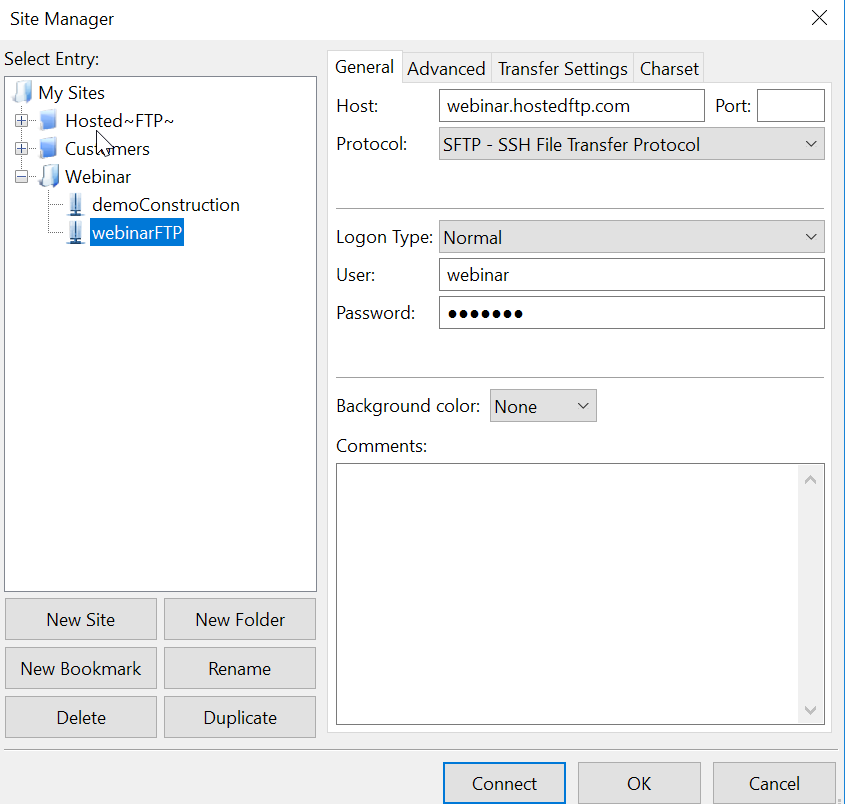Click the Webinar open folder icon
Image resolution: width=845 pixels, height=804 pixels.
pos(49,176)
